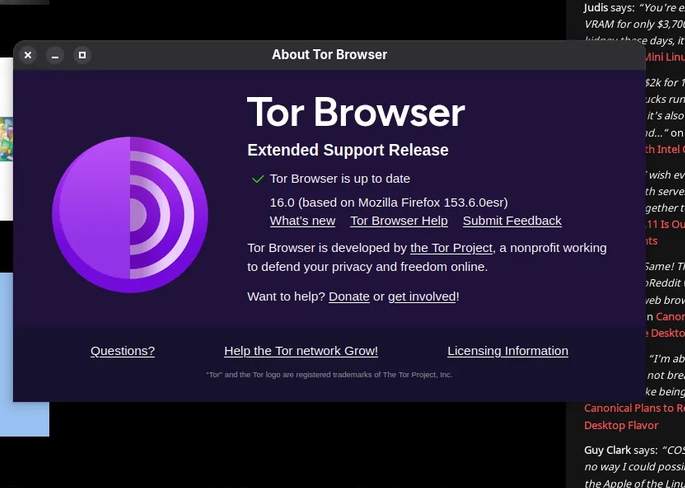
Task: Click the Tor Browser heading text
Action: (356, 112)
